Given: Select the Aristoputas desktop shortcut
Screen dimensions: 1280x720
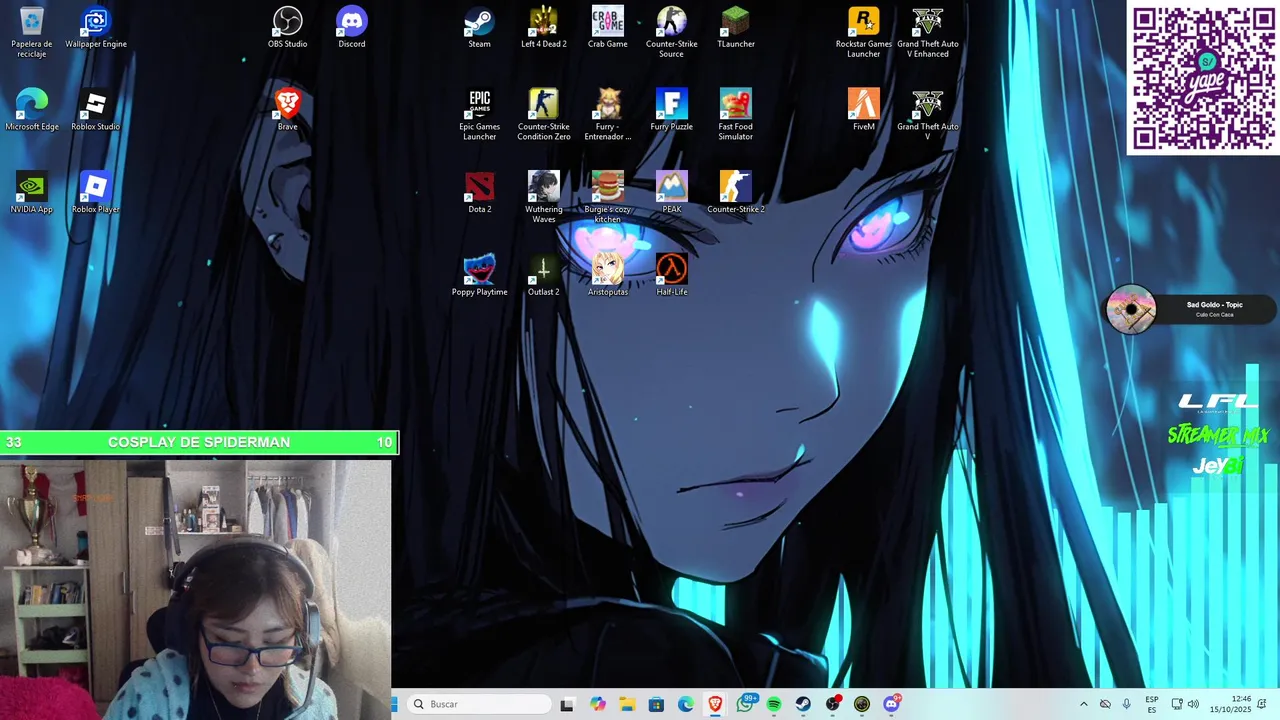Looking at the screenshot, I should pyautogui.click(x=608, y=276).
